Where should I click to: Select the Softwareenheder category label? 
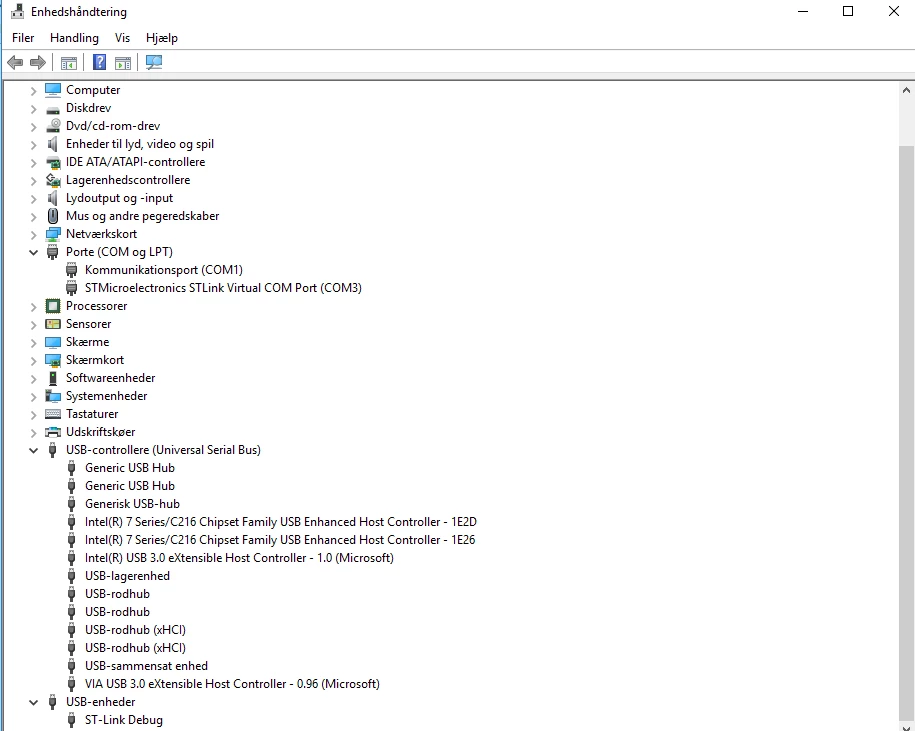(110, 378)
